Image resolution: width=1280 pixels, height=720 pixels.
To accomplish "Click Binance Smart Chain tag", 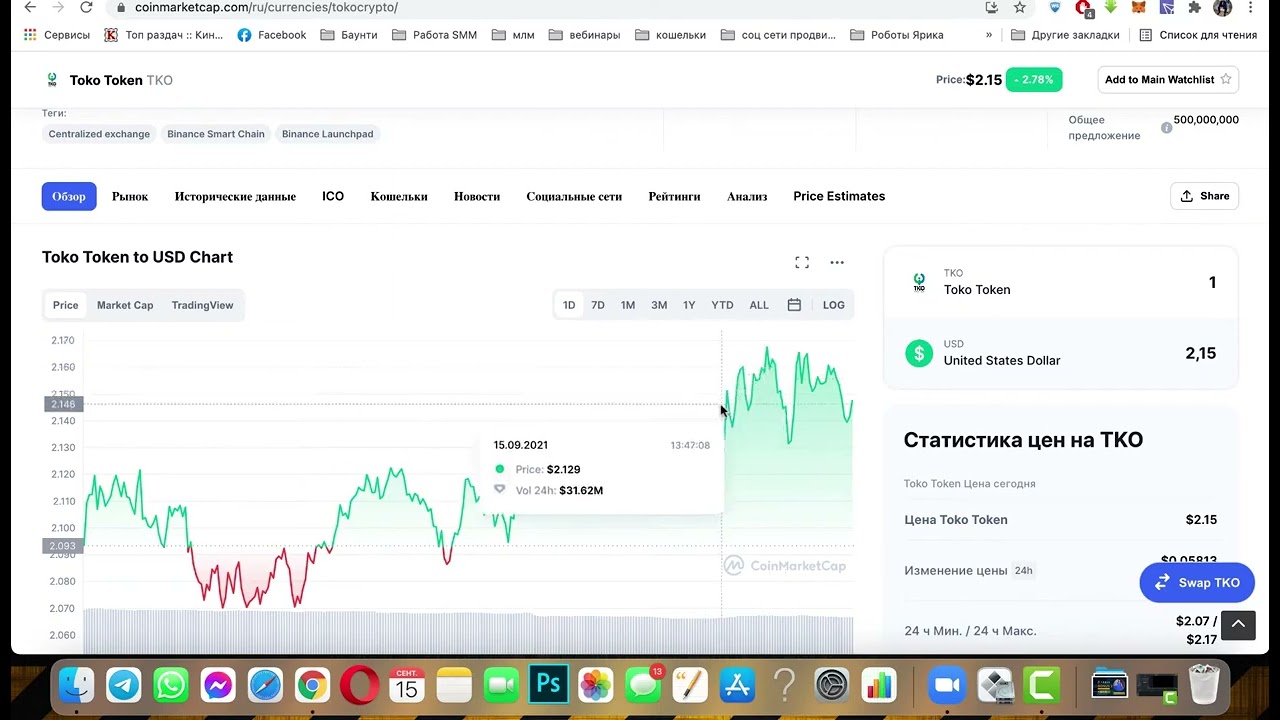I will [x=216, y=134].
